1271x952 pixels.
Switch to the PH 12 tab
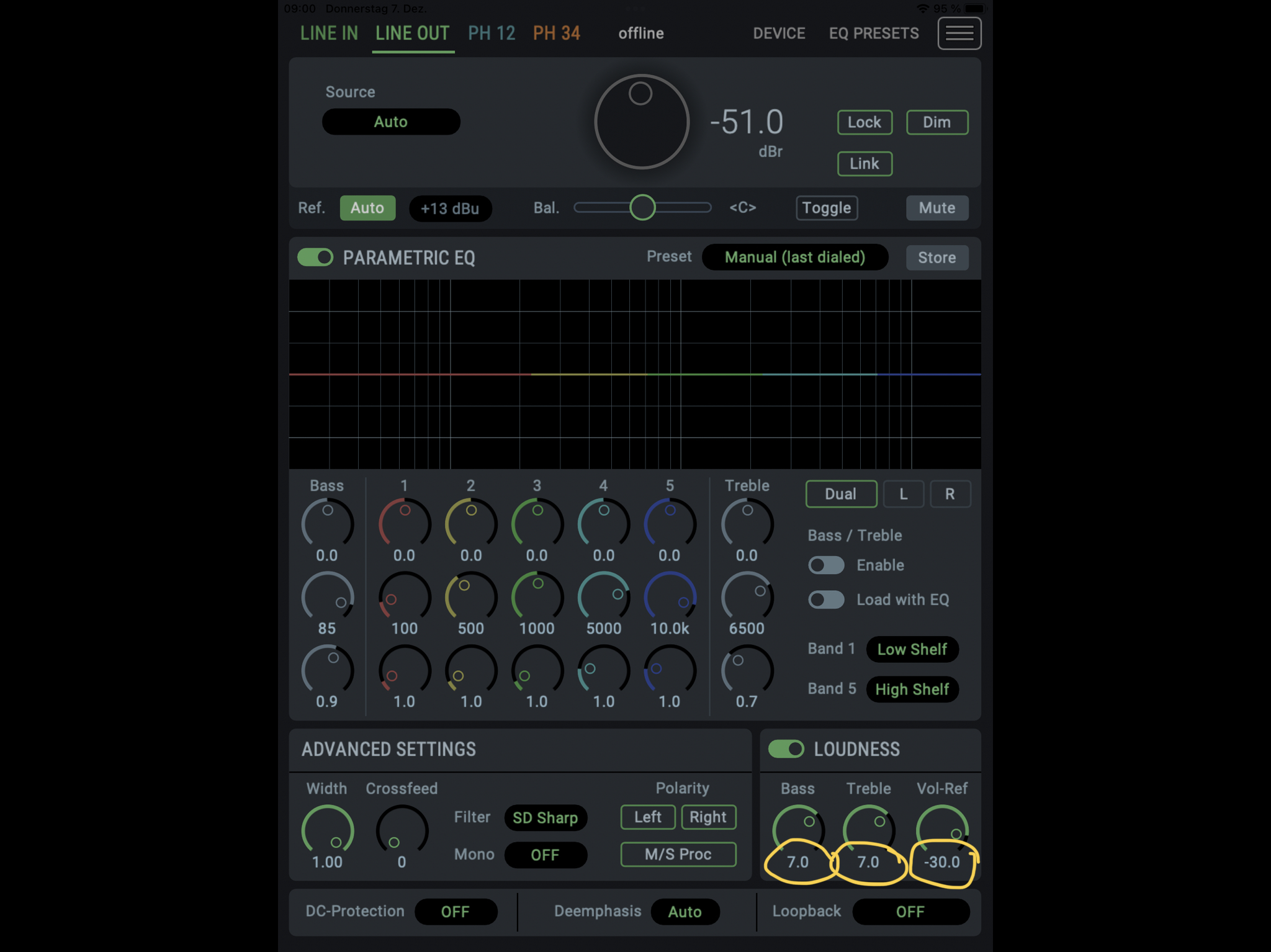click(492, 33)
